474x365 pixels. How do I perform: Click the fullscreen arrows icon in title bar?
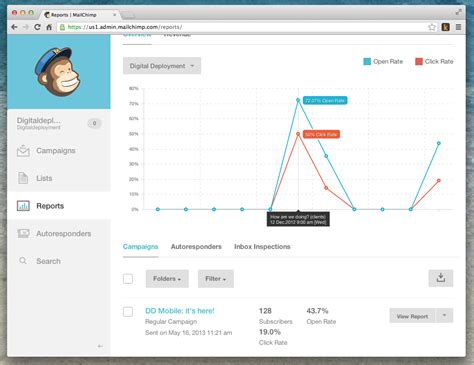[x=459, y=12]
